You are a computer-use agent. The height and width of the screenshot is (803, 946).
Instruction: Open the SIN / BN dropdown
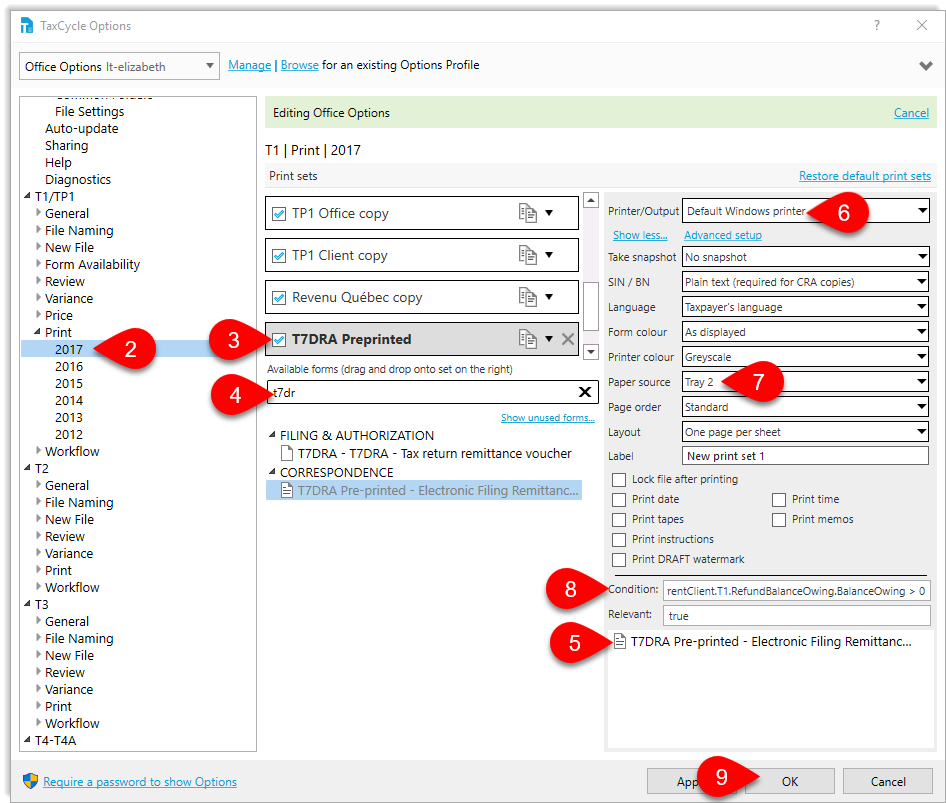[x=805, y=282]
